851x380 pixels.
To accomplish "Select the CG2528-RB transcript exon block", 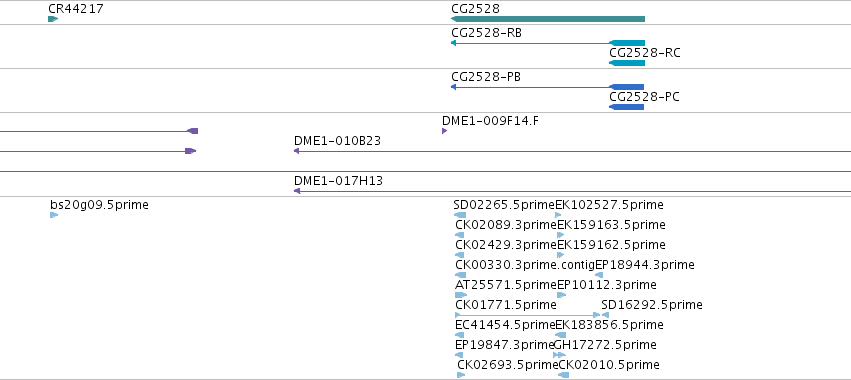I will [x=627, y=43].
